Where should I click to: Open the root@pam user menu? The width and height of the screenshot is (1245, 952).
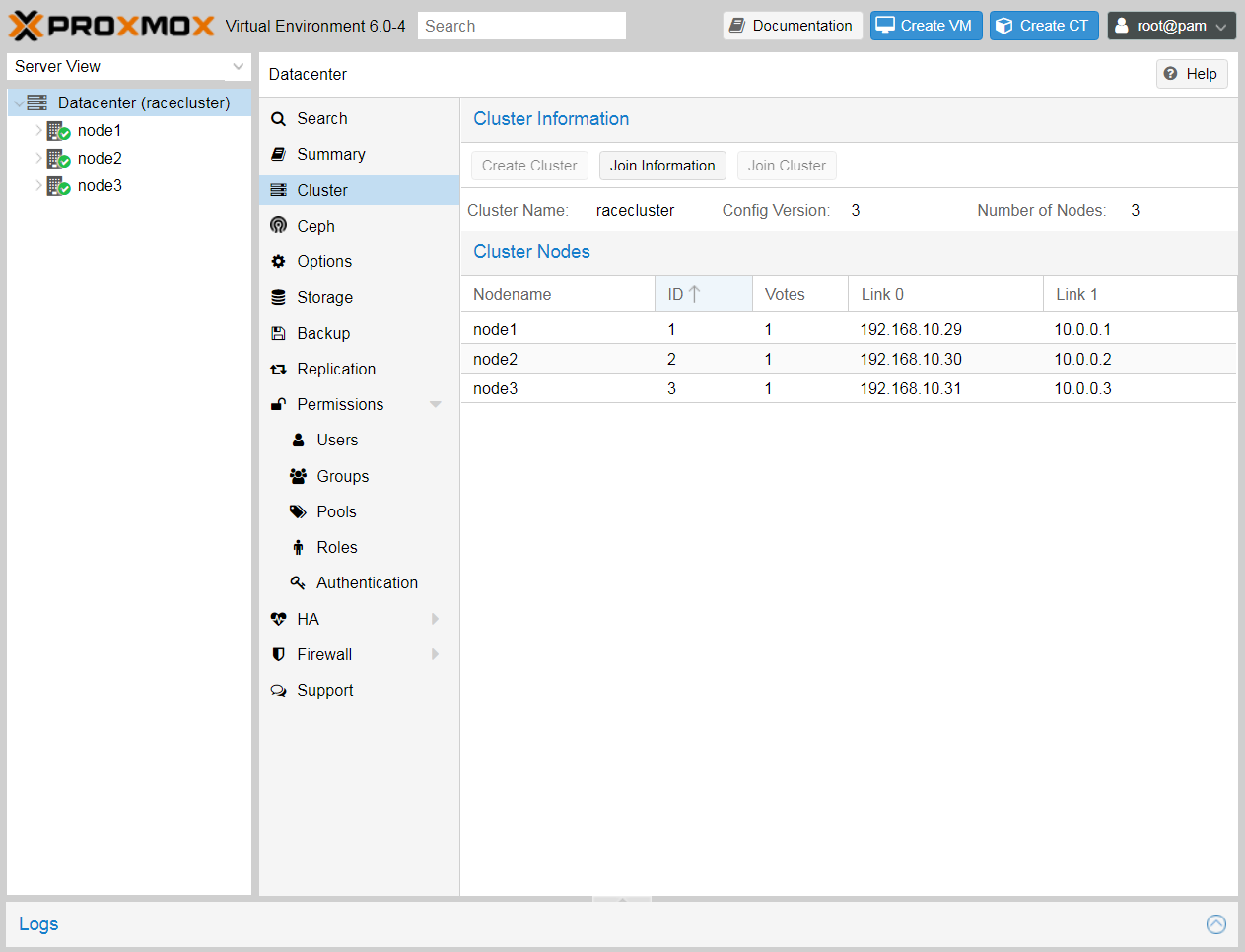pos(1172,26)
